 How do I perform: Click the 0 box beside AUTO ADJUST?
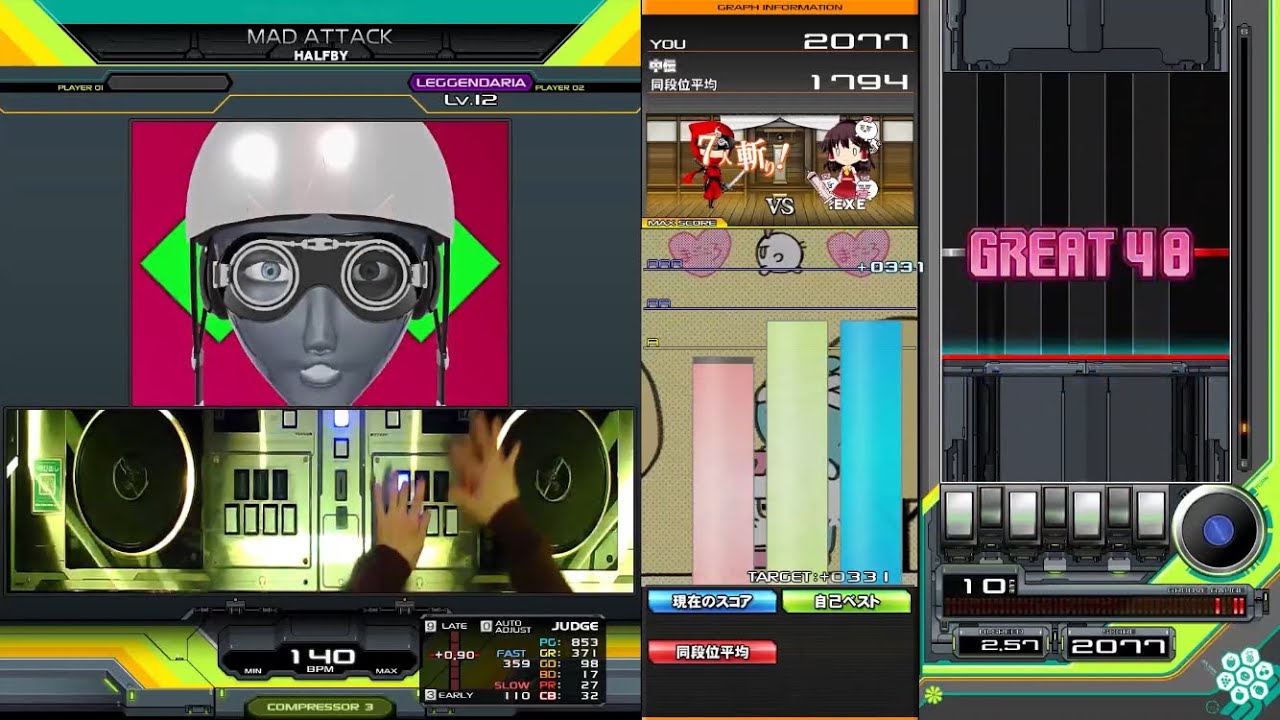pyautogui.click(x=486, y=626)
